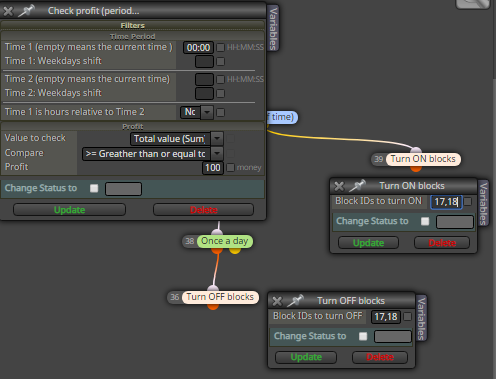
Task: Click the empty Time 2 field
Action: click(x=204, y=79)
